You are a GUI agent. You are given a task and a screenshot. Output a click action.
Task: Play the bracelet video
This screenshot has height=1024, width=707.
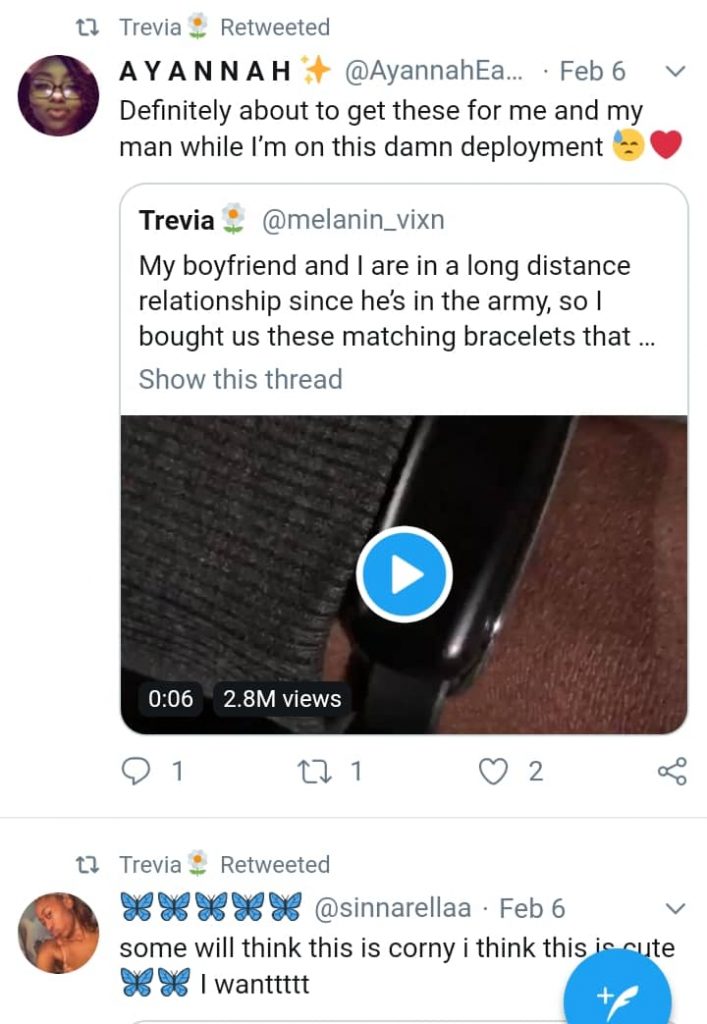[404, 575]
